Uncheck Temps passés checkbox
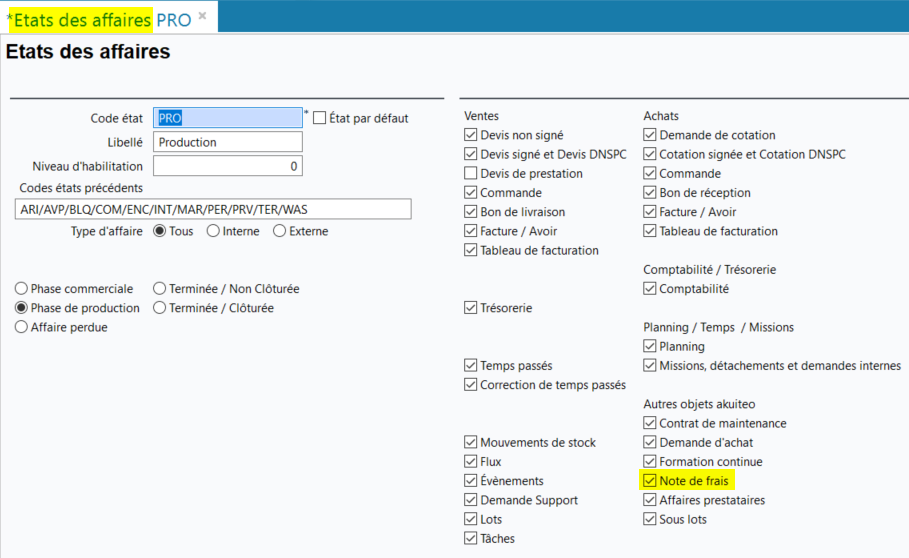Screen dimensions: 909x558 [x=471, y=366]
